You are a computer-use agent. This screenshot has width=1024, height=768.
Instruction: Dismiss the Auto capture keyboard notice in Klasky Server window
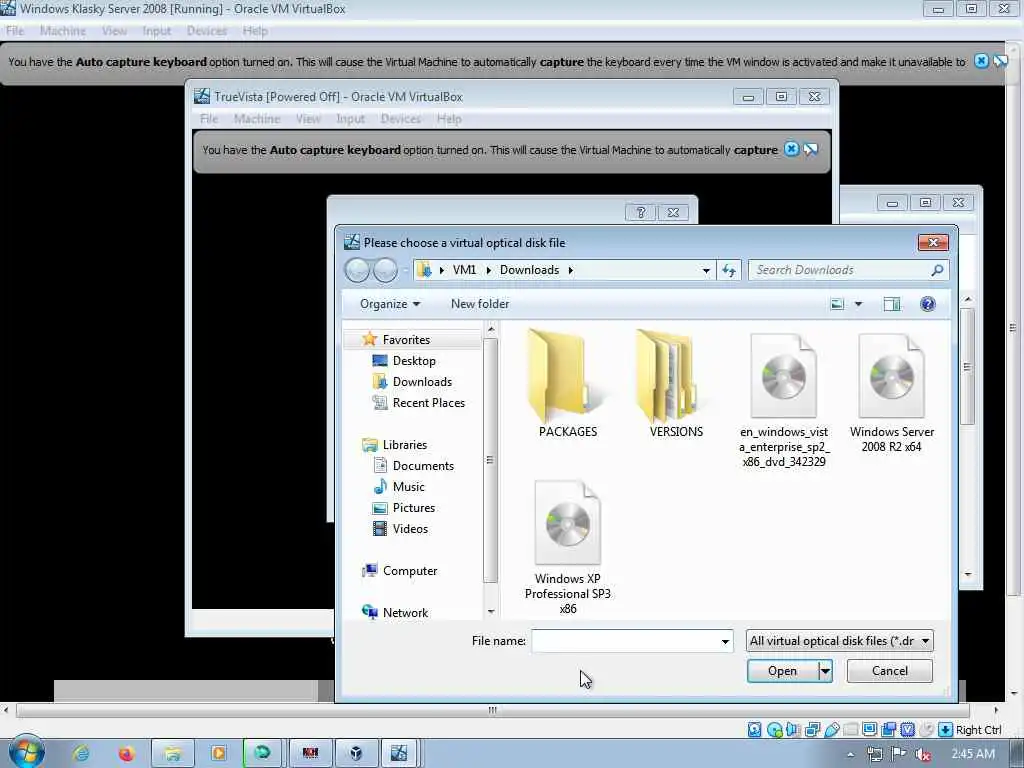[x=981, y=61]
